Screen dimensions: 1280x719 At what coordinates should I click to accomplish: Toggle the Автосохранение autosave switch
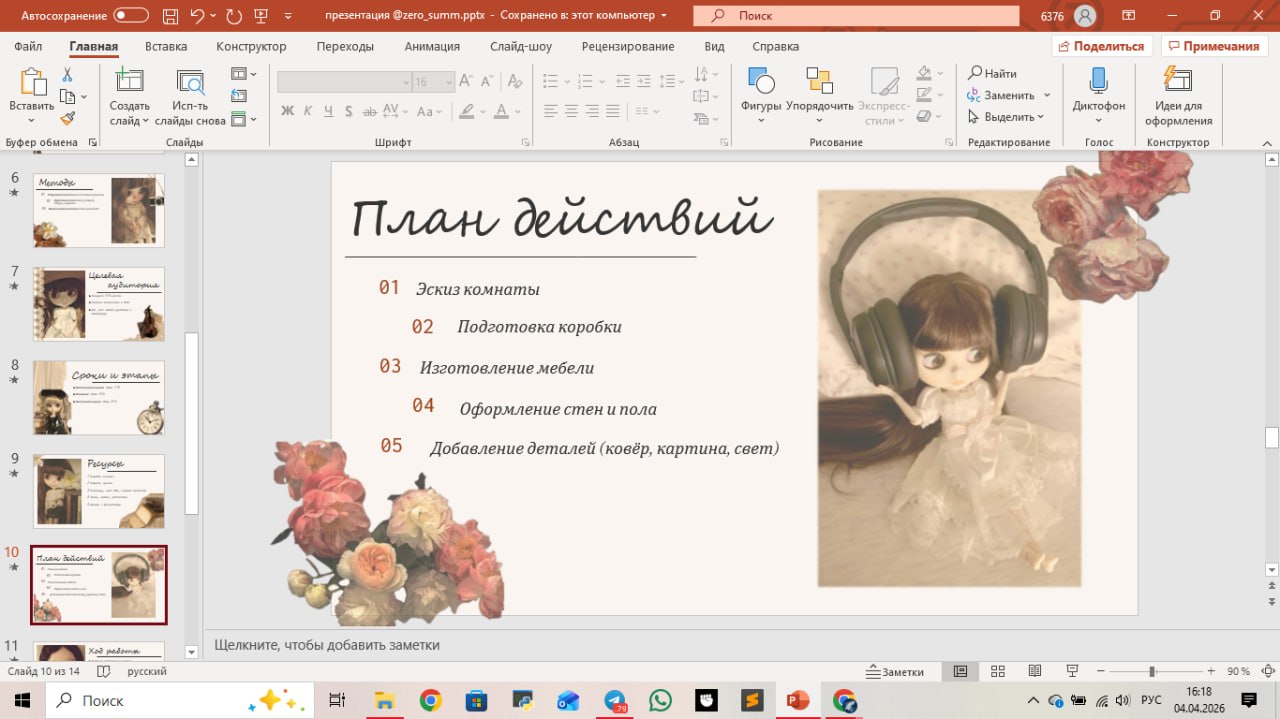(x=131, y=15)
